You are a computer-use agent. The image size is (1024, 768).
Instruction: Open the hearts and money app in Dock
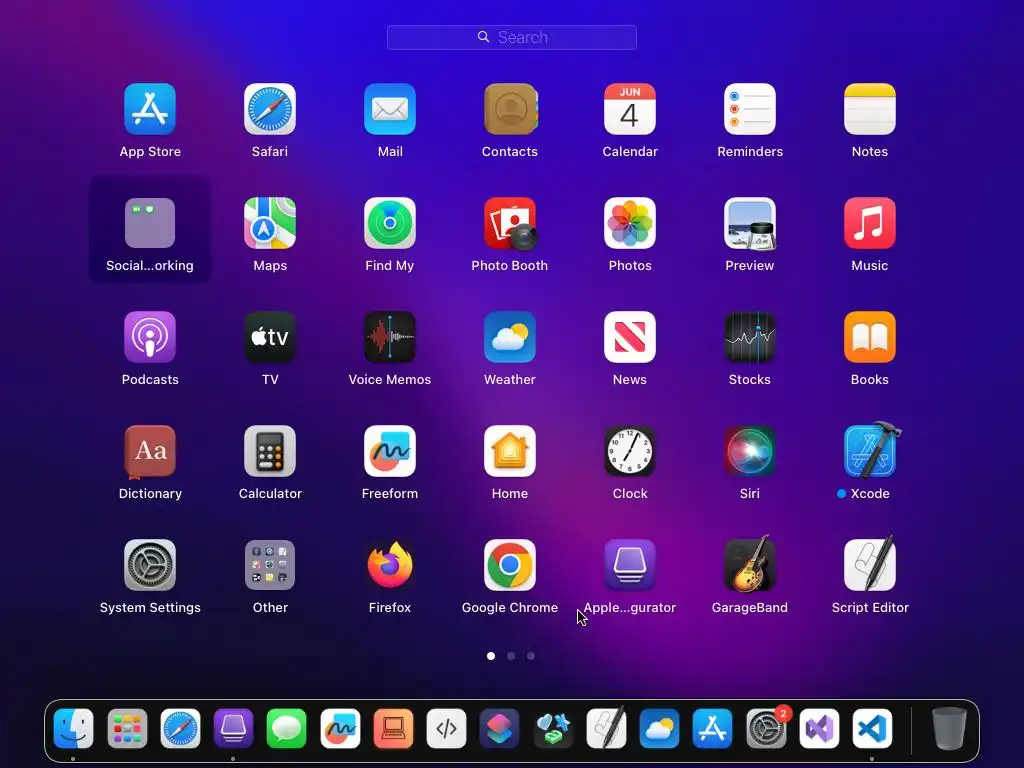point(553,728)
